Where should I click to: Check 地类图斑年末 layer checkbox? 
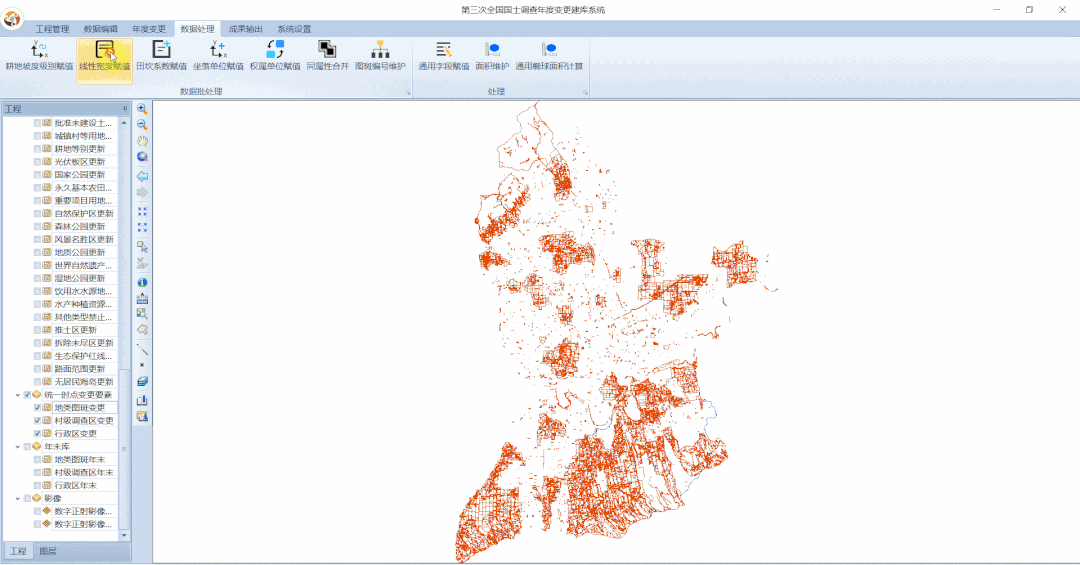[x=37, y=460]
